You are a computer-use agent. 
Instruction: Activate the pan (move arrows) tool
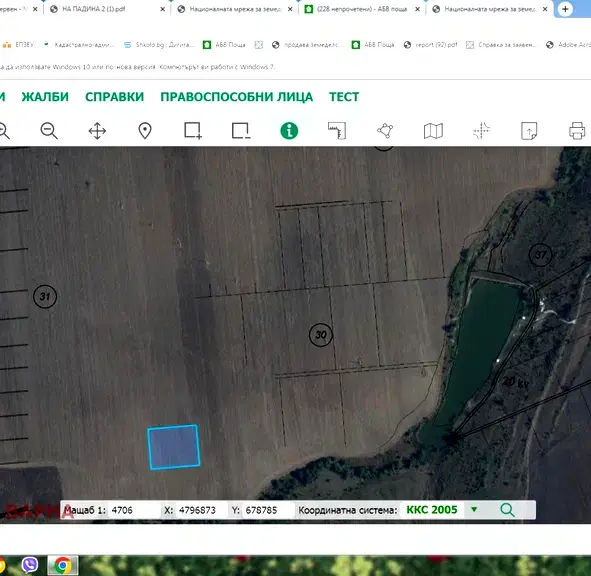(97, 131)
